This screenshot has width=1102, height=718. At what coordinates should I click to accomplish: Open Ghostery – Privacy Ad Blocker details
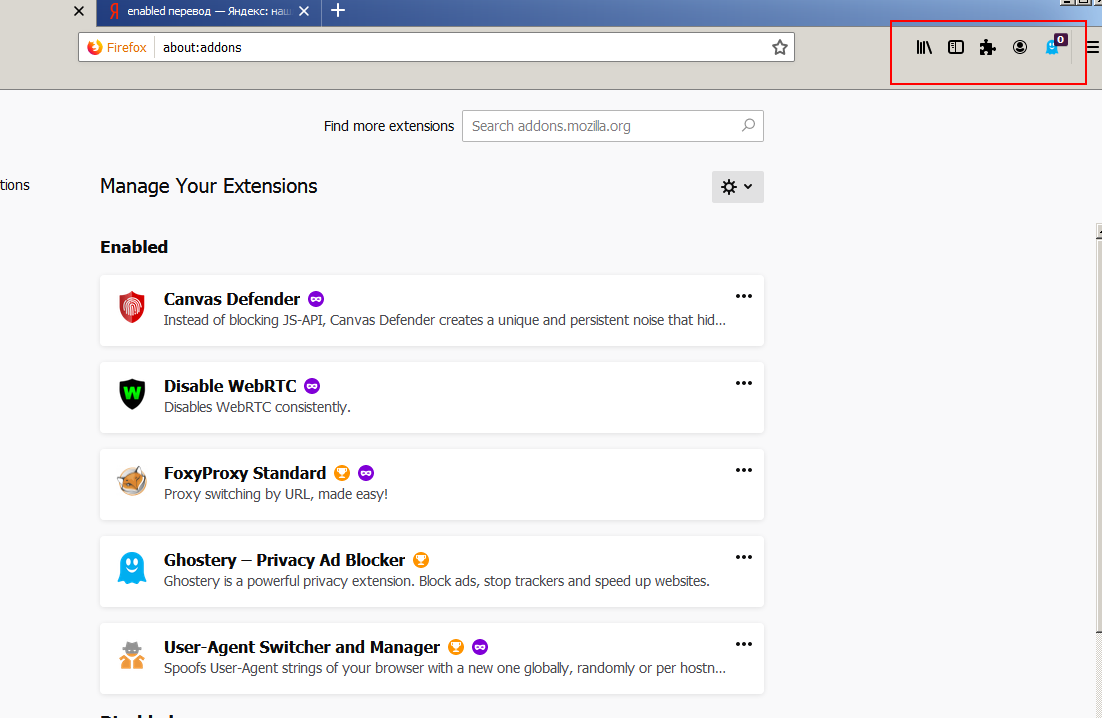pyautogui.click(x=432, y=572)
